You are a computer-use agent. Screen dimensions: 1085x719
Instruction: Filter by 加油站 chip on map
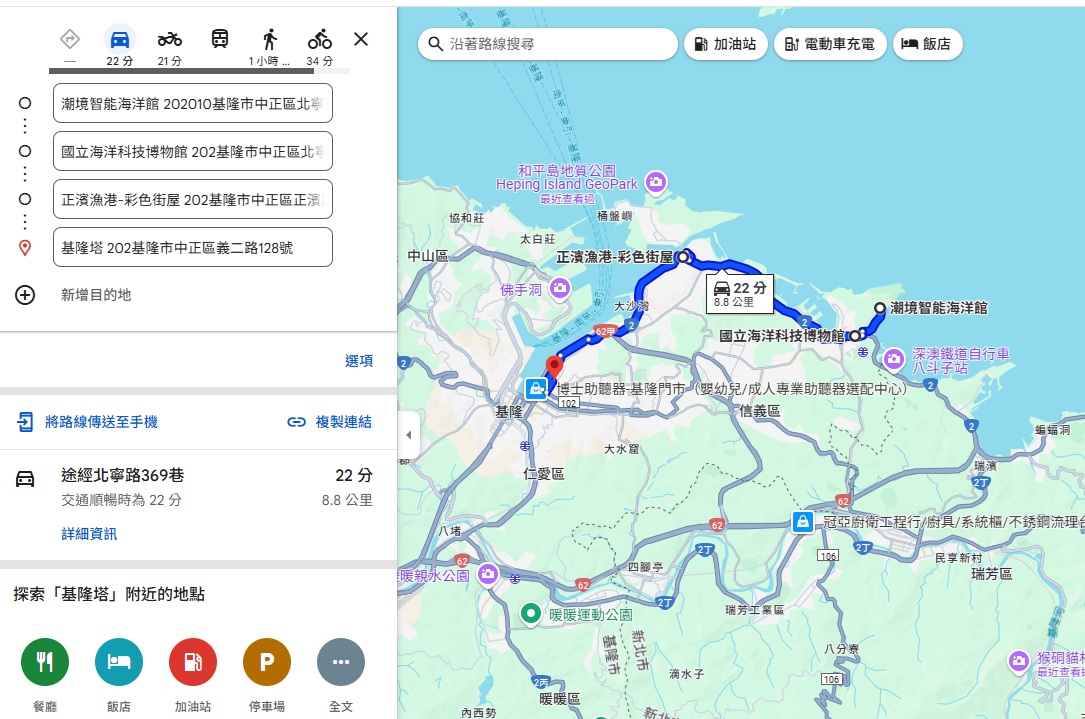pos(726,44)
